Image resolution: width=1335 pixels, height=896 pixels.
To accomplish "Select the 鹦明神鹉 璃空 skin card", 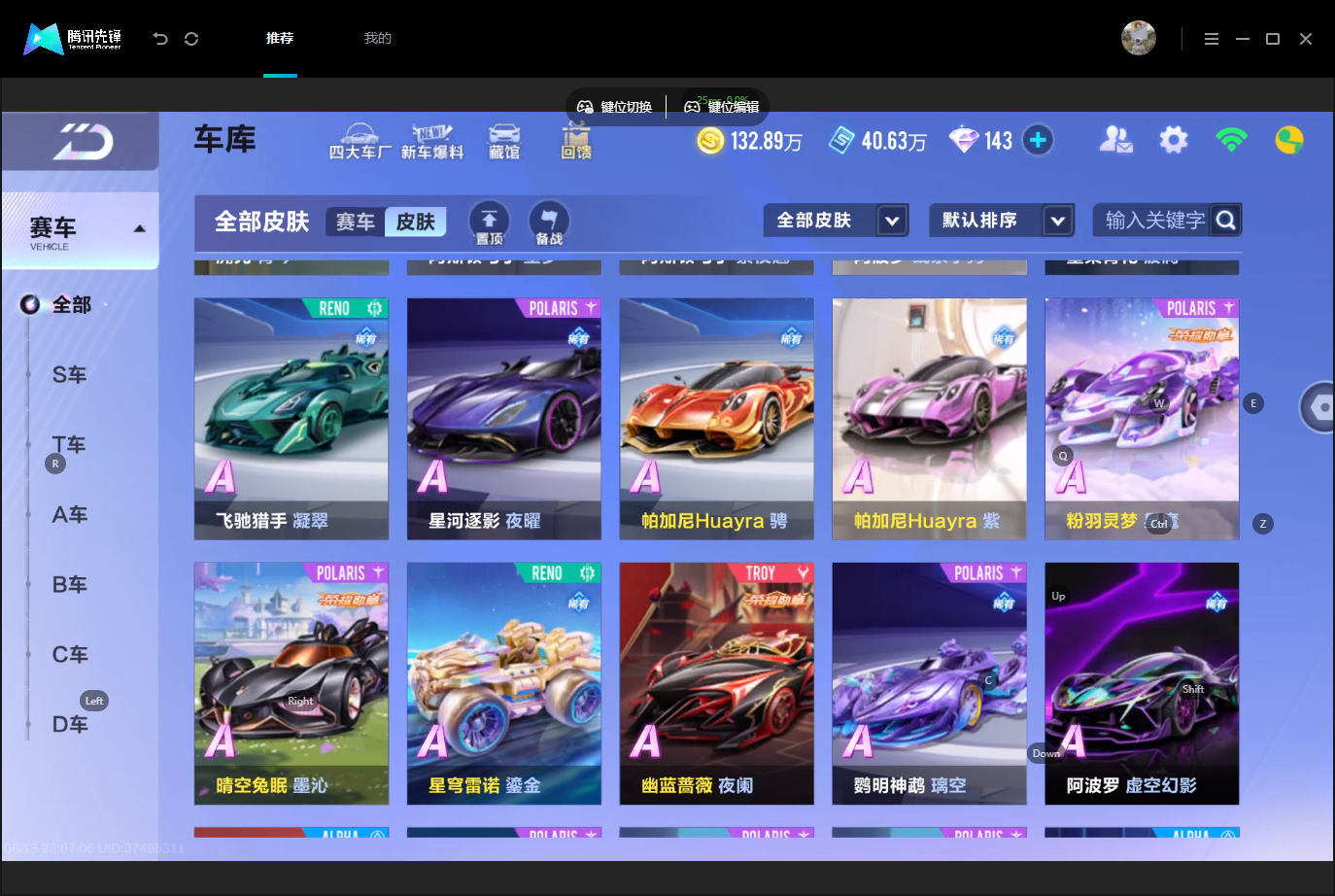I will tap(930, 684).
